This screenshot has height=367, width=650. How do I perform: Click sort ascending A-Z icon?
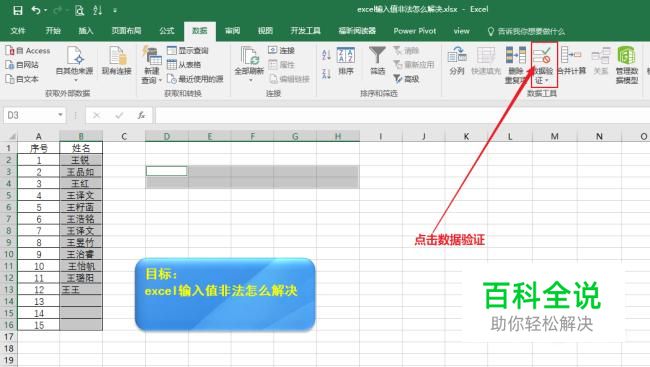pyautogui.click(x=326, y=54)
